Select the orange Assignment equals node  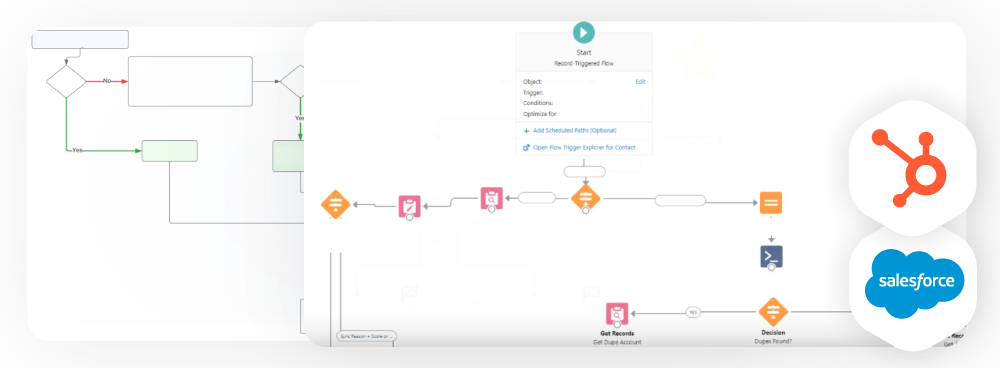(x=770, y=203)
